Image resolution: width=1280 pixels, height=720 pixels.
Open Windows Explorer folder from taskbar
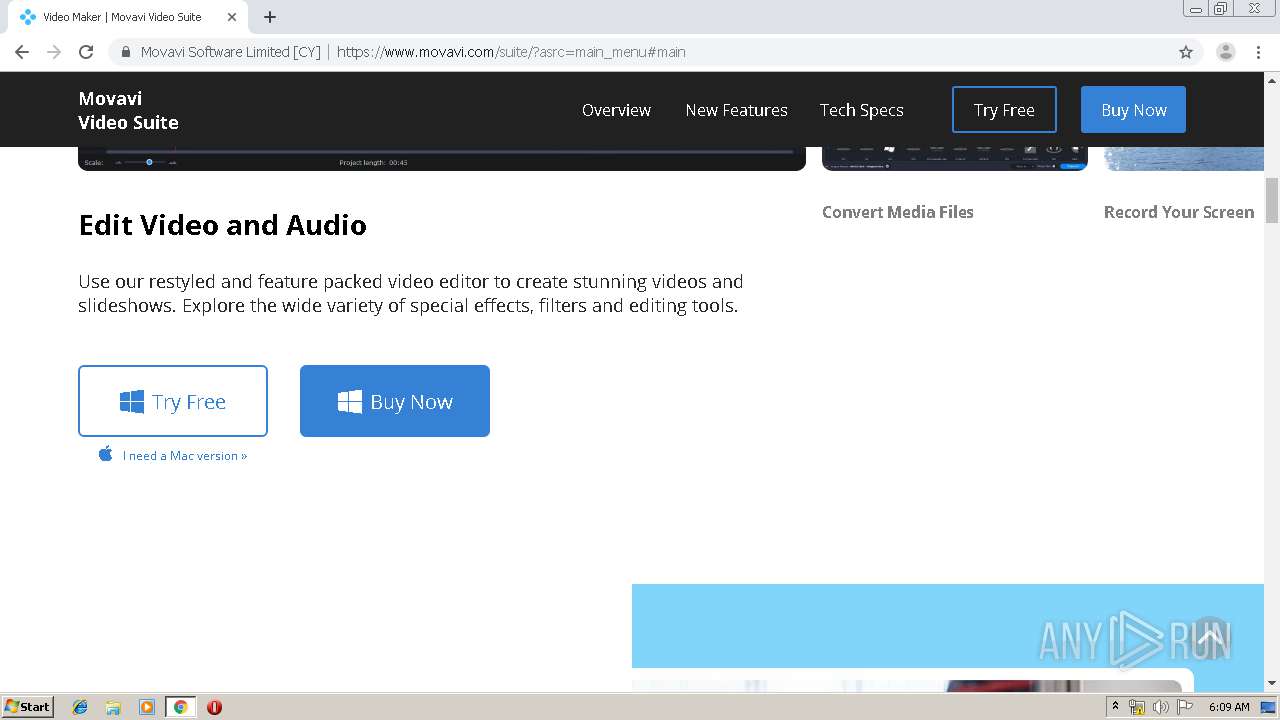click(x=113, y=707)
